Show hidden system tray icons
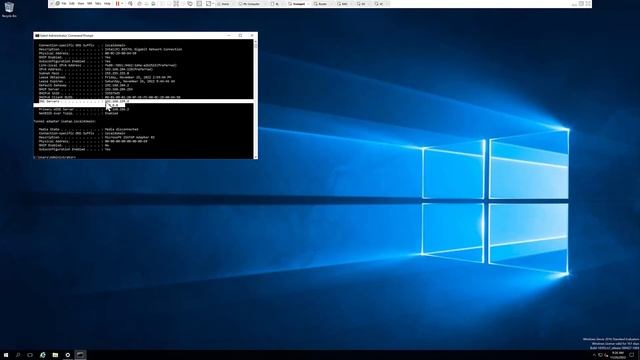The image size is (640, 360). click(594, 355)
